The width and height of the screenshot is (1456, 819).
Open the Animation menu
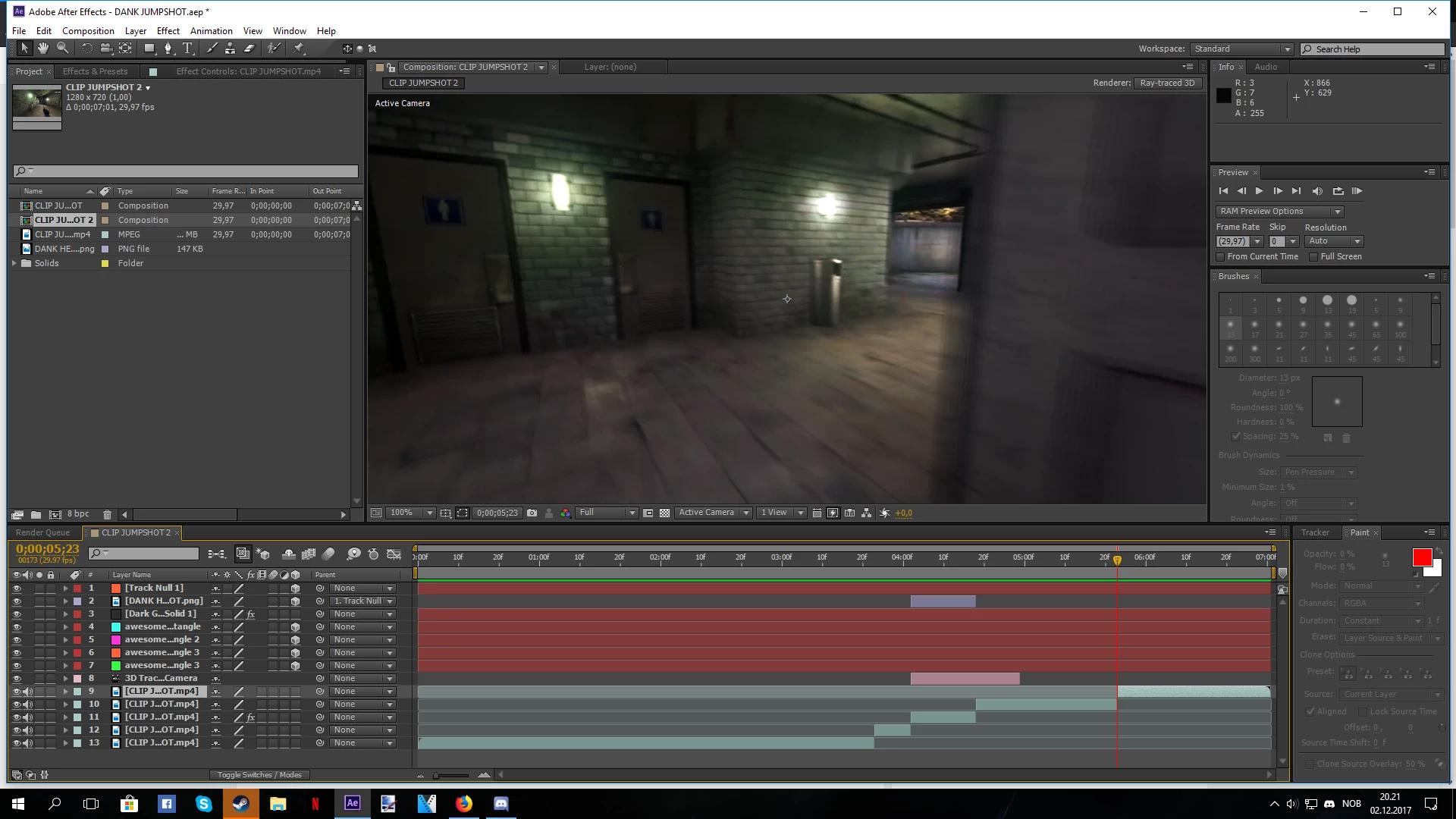click(211, 31)
